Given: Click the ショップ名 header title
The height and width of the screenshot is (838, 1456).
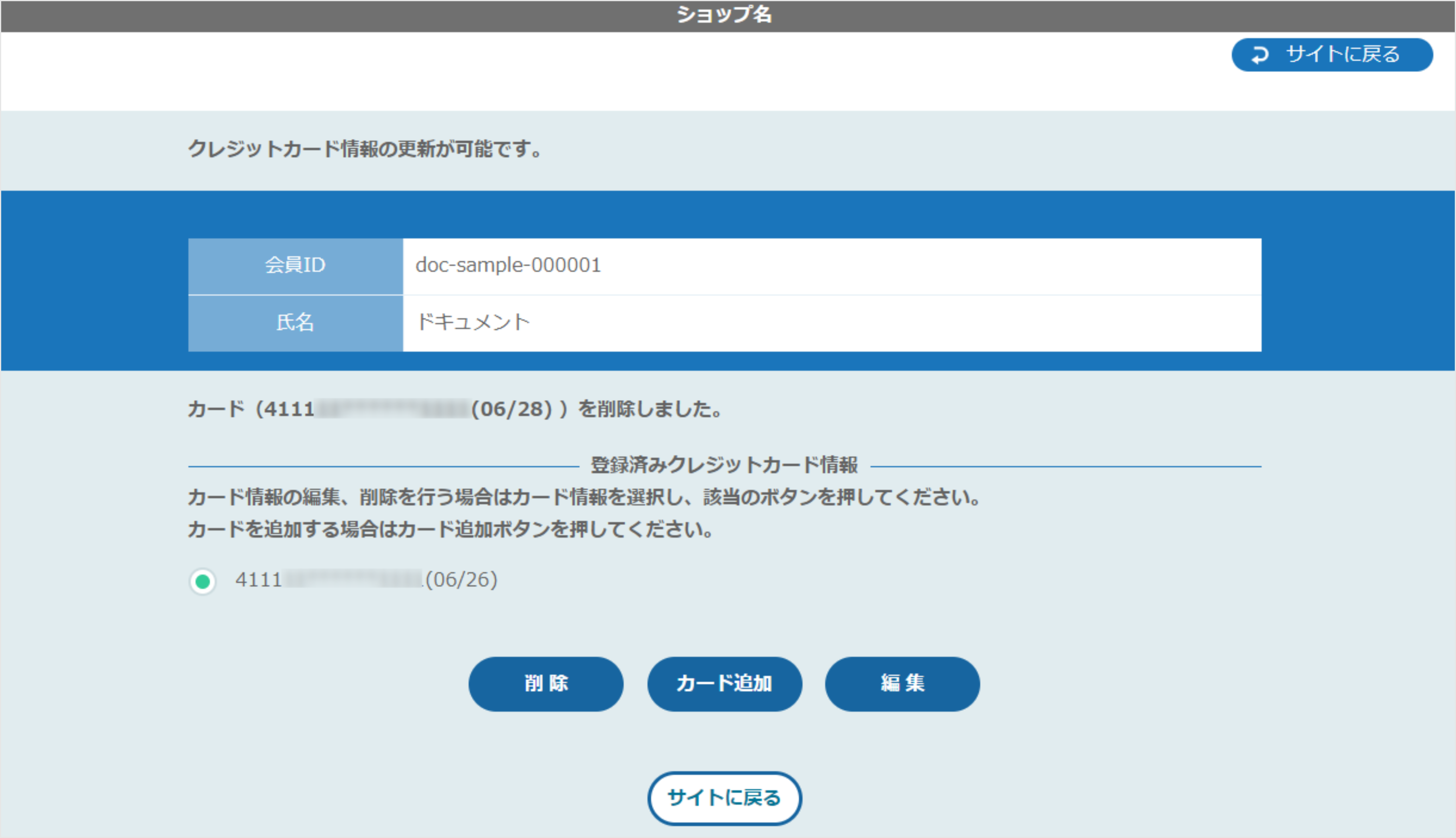Looking at the screenshot, I should (x=724, y=15).
